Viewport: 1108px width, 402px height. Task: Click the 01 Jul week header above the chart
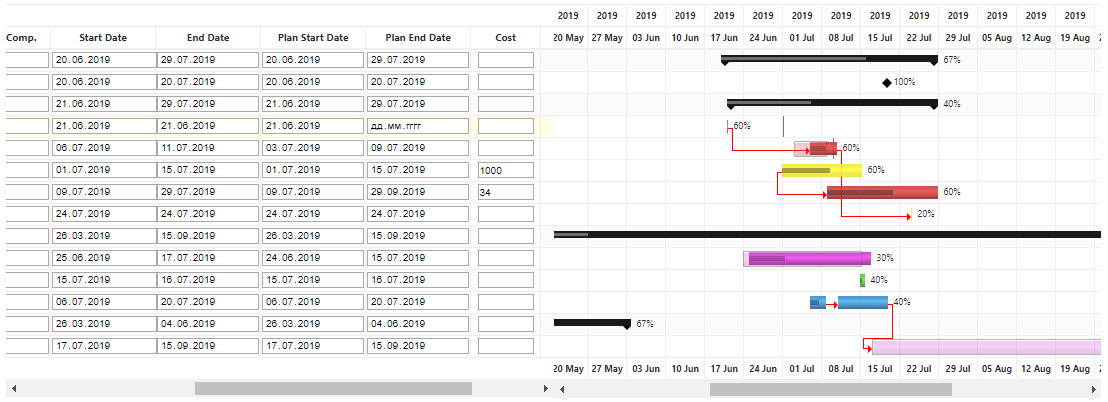click(x=802, y=38)
